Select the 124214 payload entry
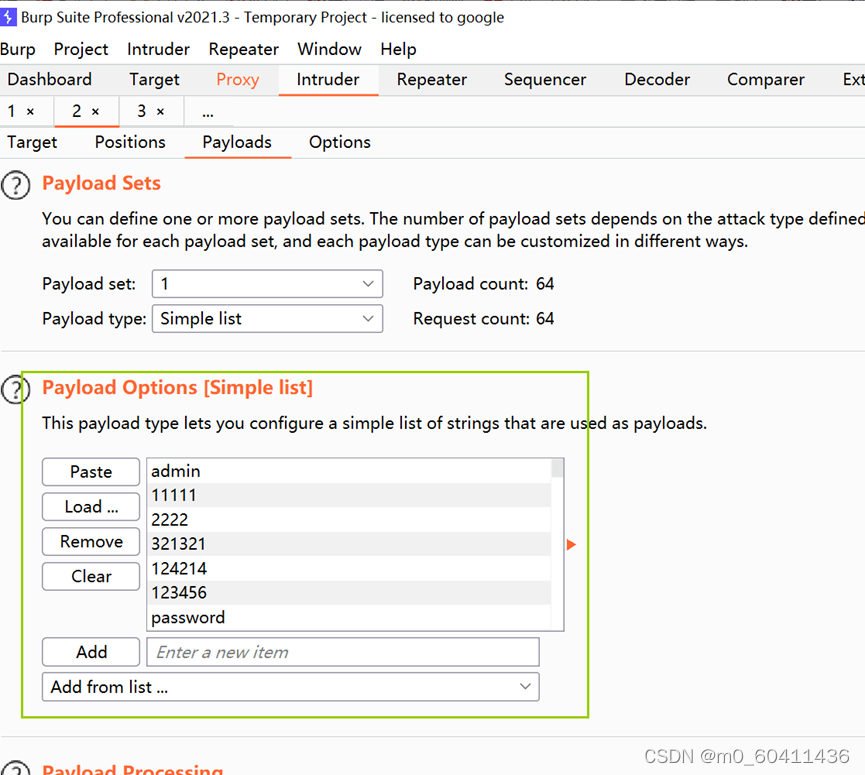The width and height of the screenshot is (865, 775). click(x=349, y=568)
